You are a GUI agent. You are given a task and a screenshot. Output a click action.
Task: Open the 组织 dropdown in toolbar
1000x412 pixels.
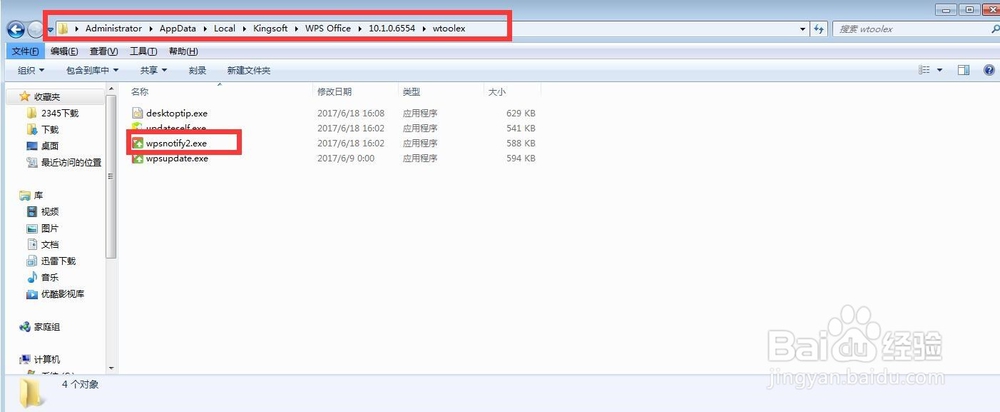[31, 70]
